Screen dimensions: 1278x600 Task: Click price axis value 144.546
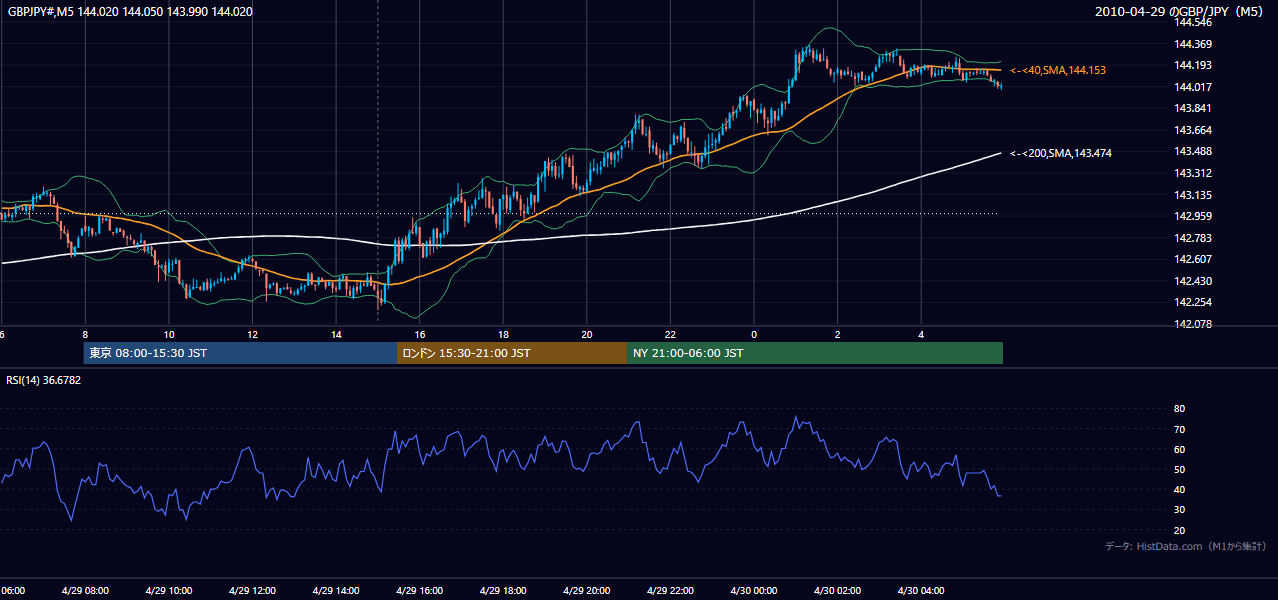(1193, 22)
